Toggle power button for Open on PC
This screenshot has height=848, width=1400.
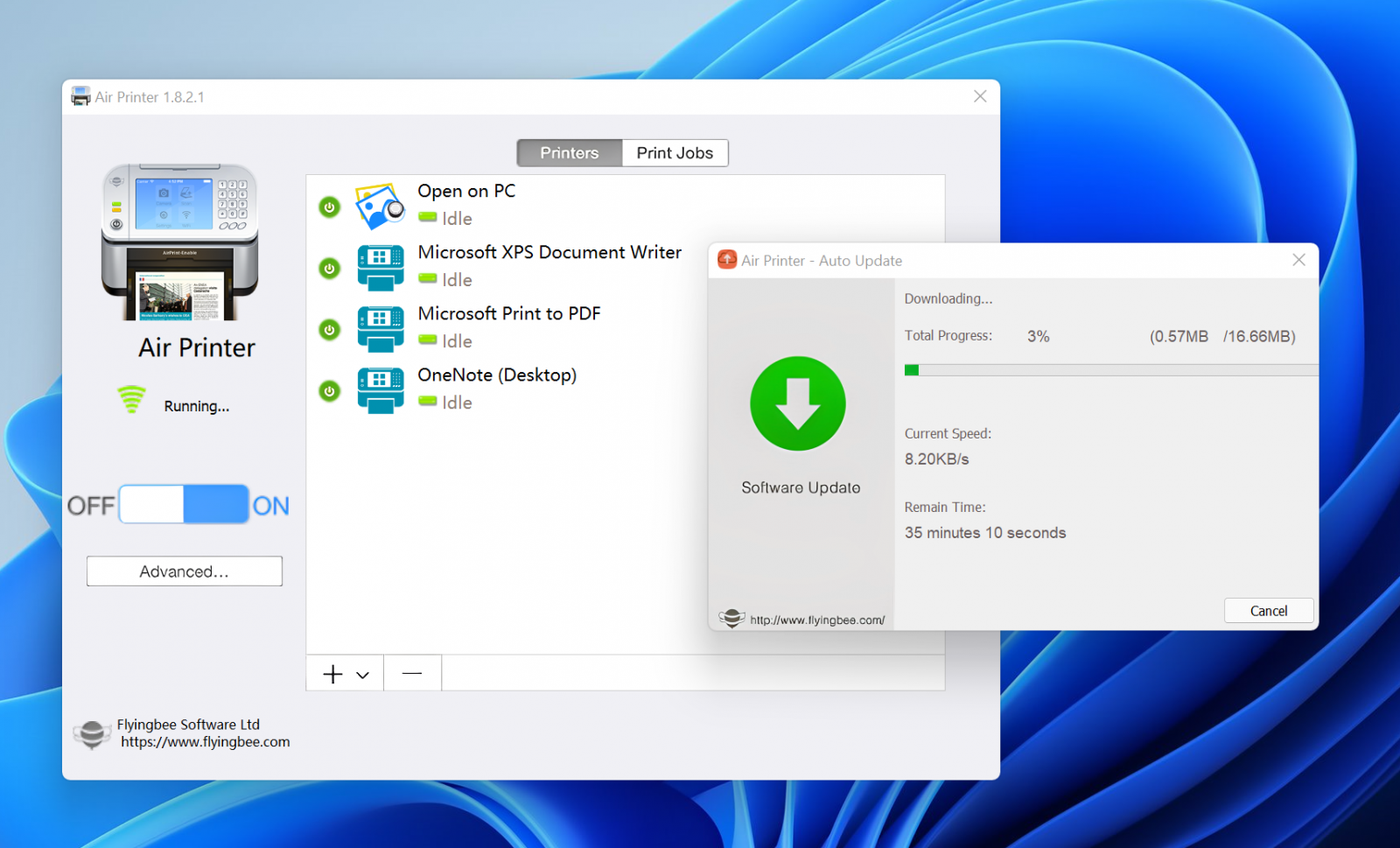pos(329,207)
